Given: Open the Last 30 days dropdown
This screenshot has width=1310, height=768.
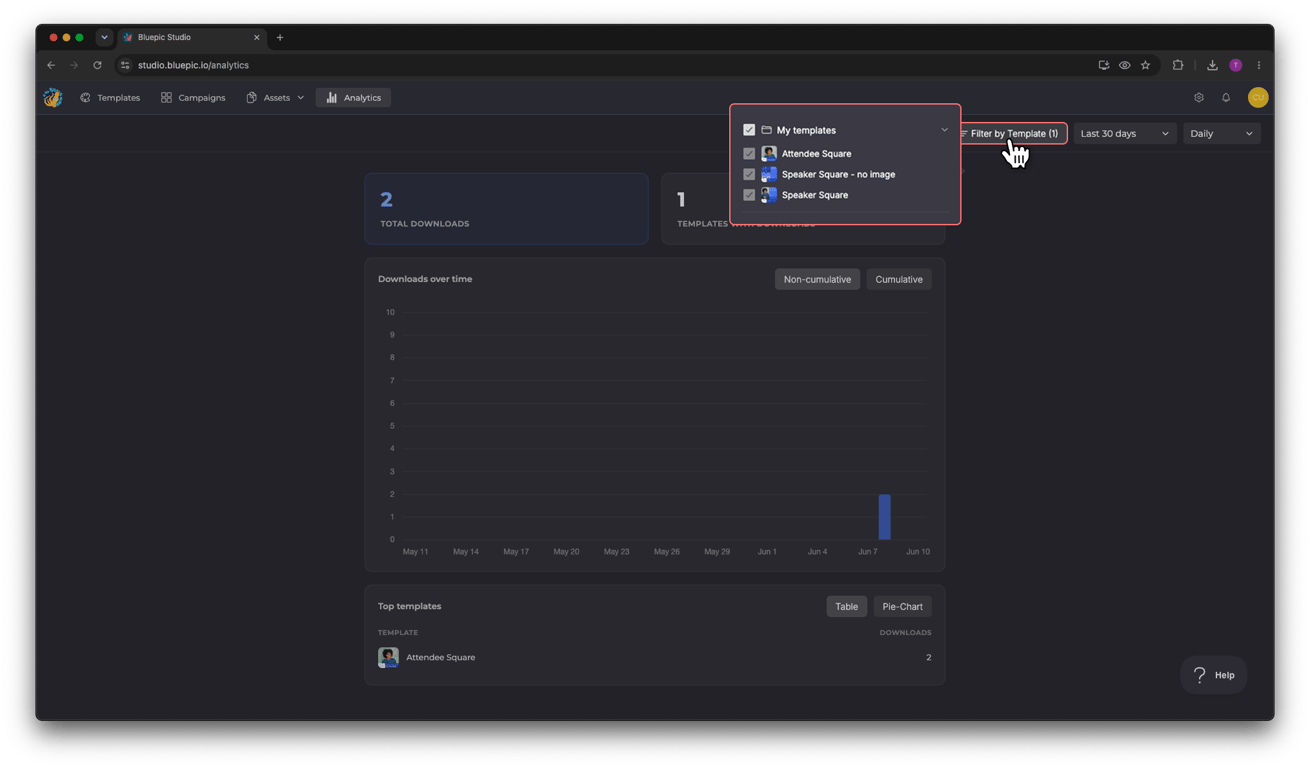Looking at the screenshot, I should point(1124,133).
